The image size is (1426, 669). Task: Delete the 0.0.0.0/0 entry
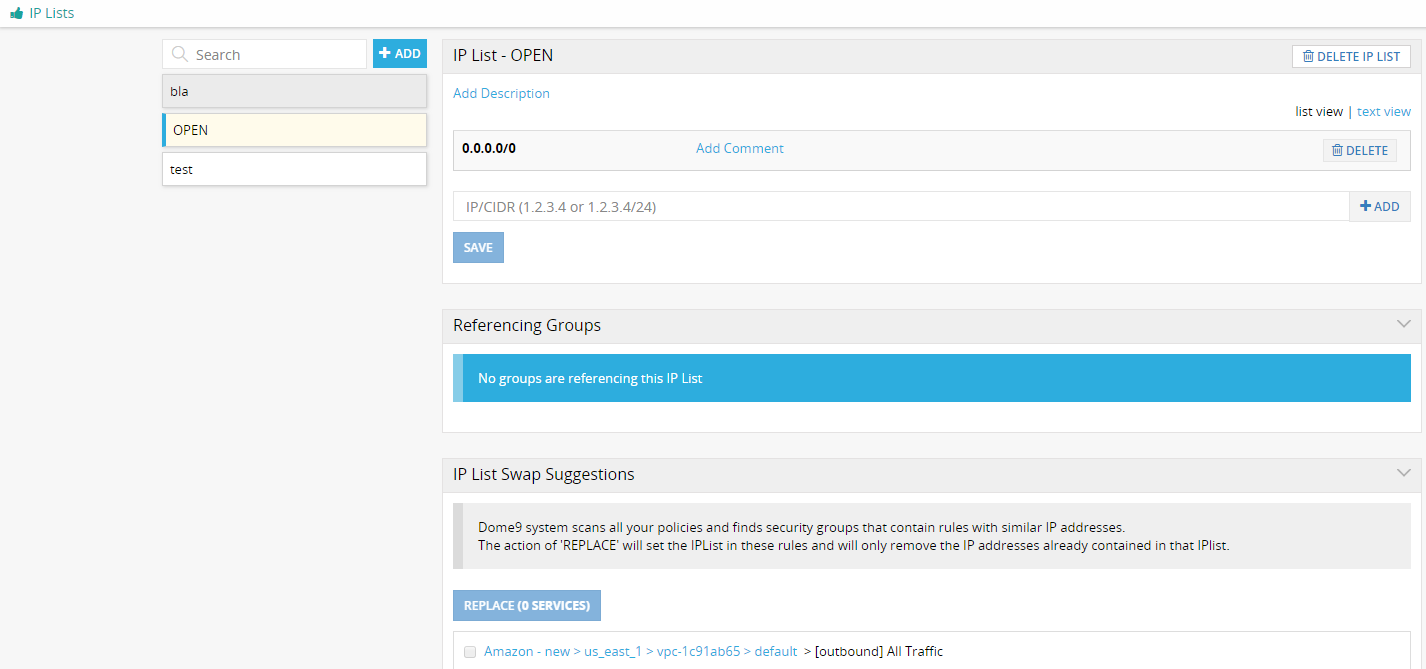pyautogui.click(x=1360, y=150)
